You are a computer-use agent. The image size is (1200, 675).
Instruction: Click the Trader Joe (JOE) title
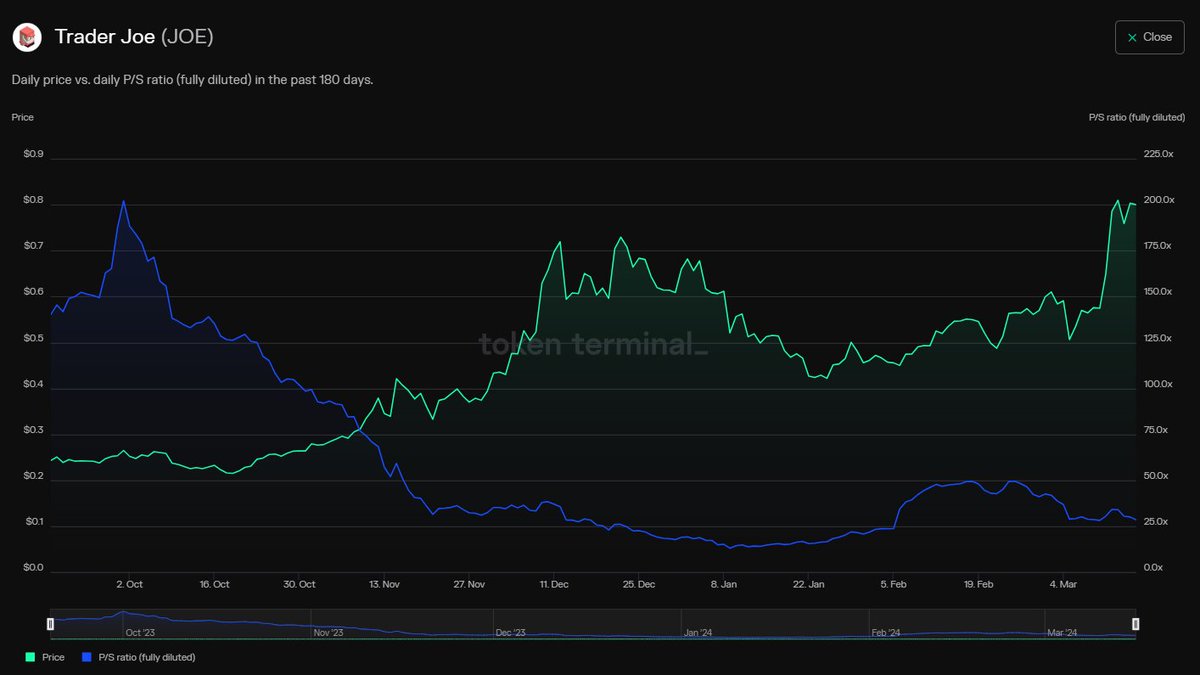pos(134,37)
